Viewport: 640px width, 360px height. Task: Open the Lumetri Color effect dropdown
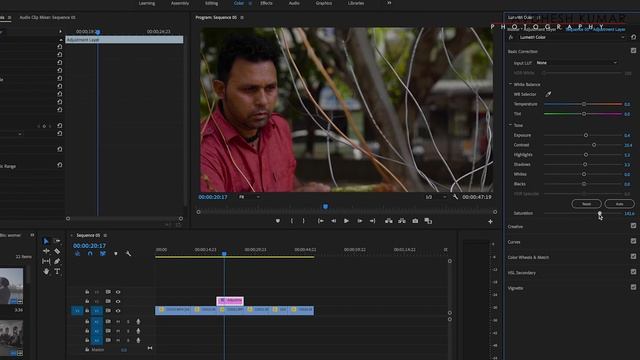point(571,37)
